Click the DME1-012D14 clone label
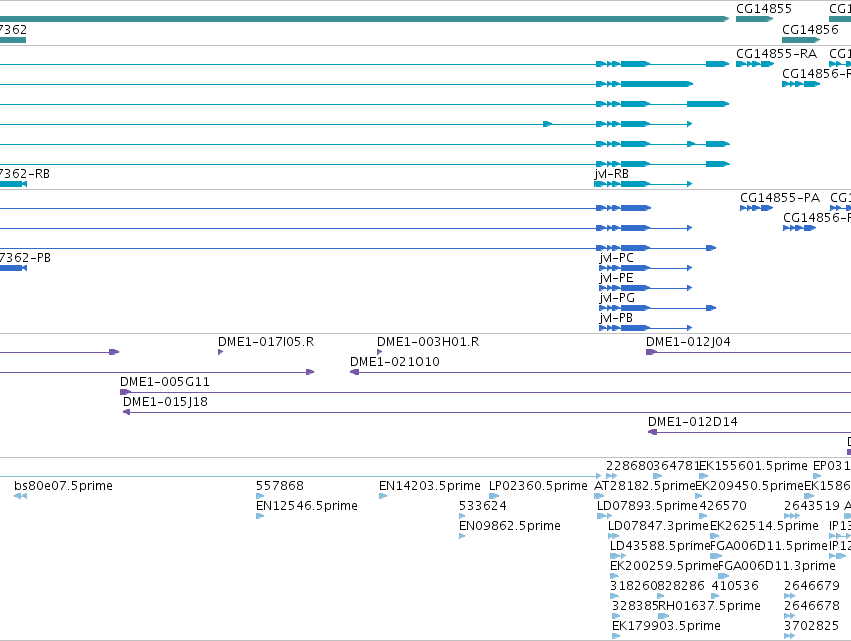This screenshot has height=641, width=851. click(693, 422)
